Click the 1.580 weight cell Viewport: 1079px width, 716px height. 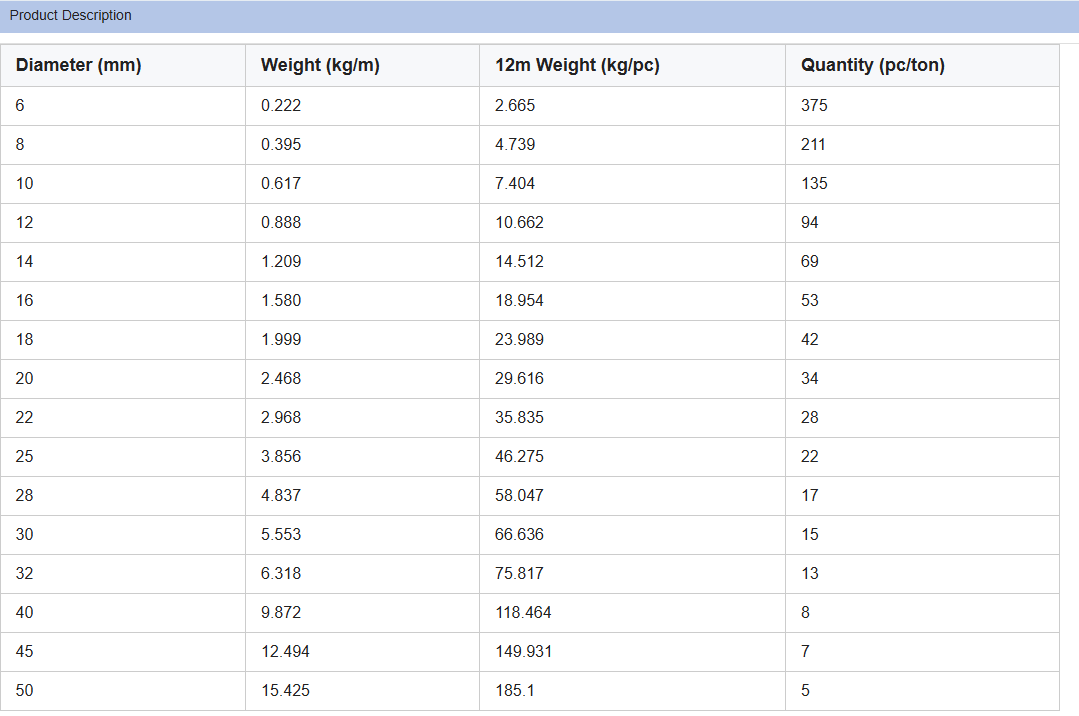(281, 301)
